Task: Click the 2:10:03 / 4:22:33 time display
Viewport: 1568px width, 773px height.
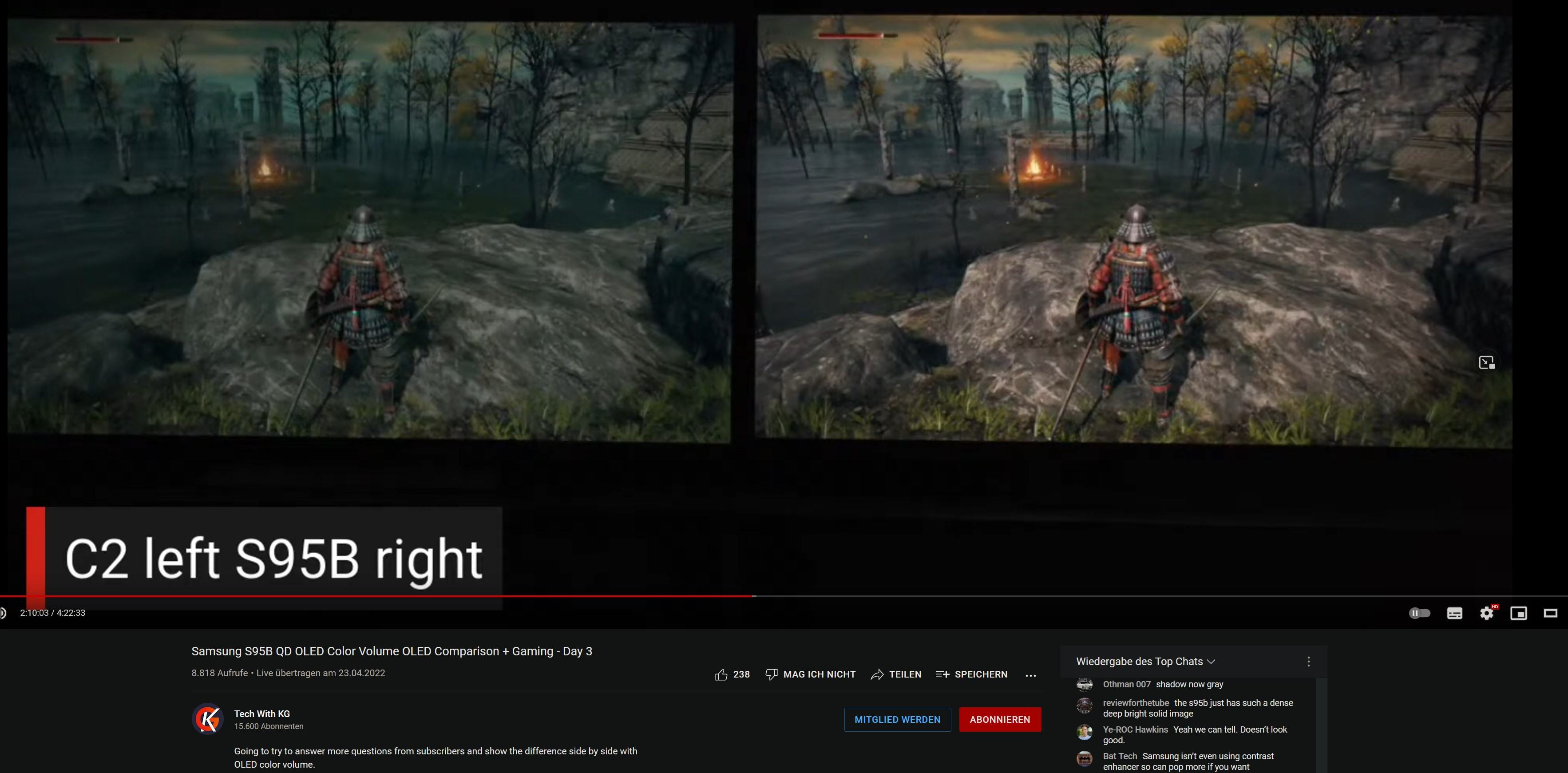Action: point(53,613)
